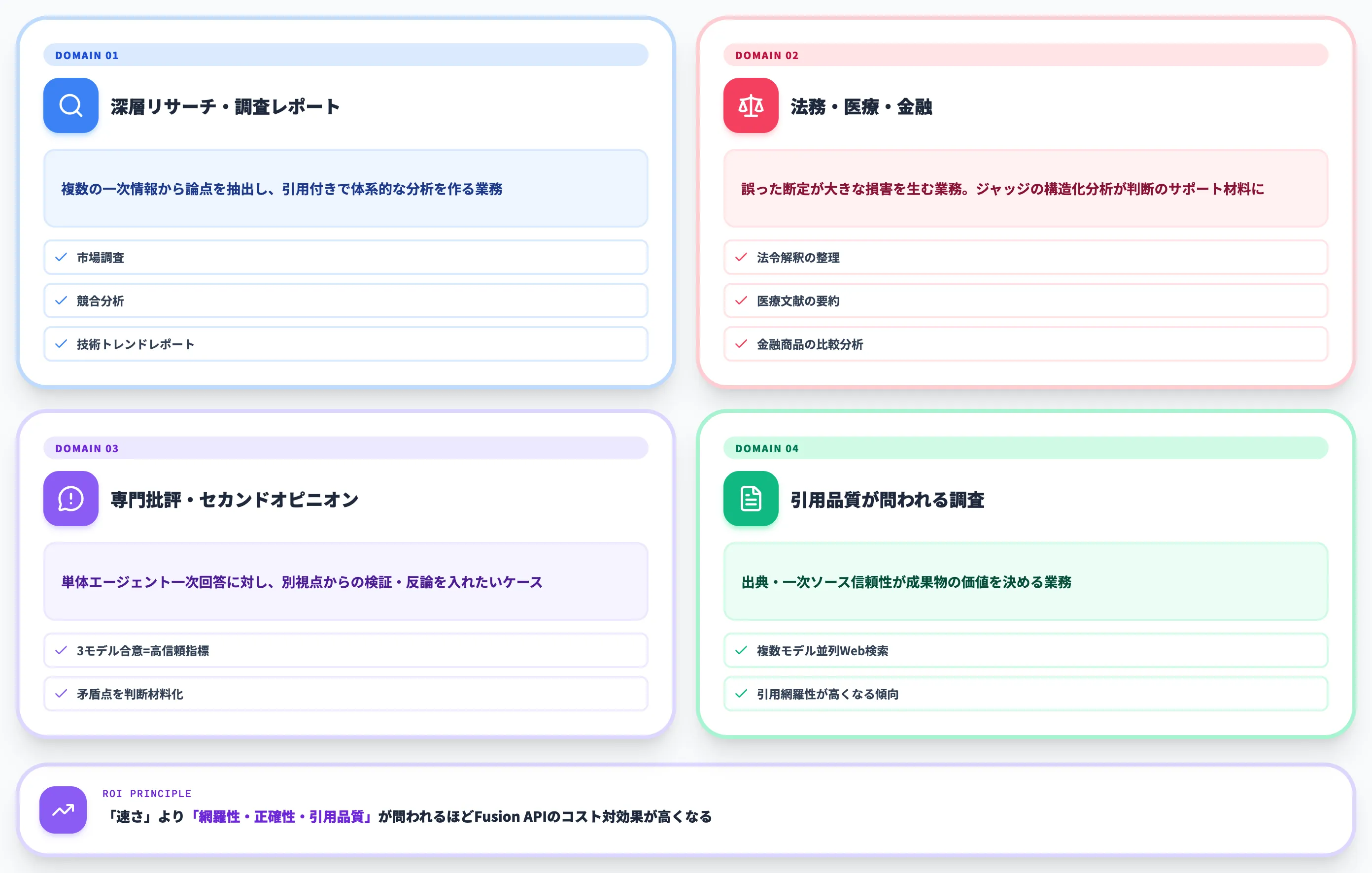Select the 3モデル合意=高信頼指標 item text

click(x=143, y=651)
